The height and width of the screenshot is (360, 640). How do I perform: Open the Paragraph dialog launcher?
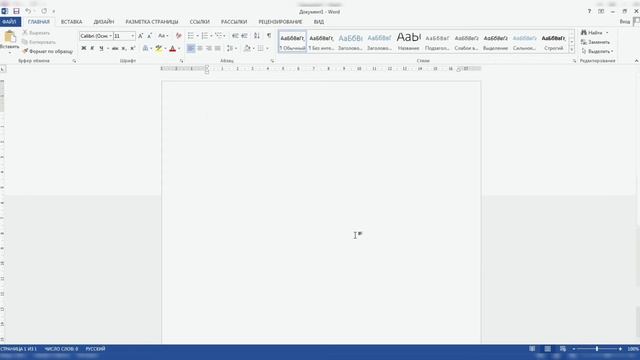[272, 61]
